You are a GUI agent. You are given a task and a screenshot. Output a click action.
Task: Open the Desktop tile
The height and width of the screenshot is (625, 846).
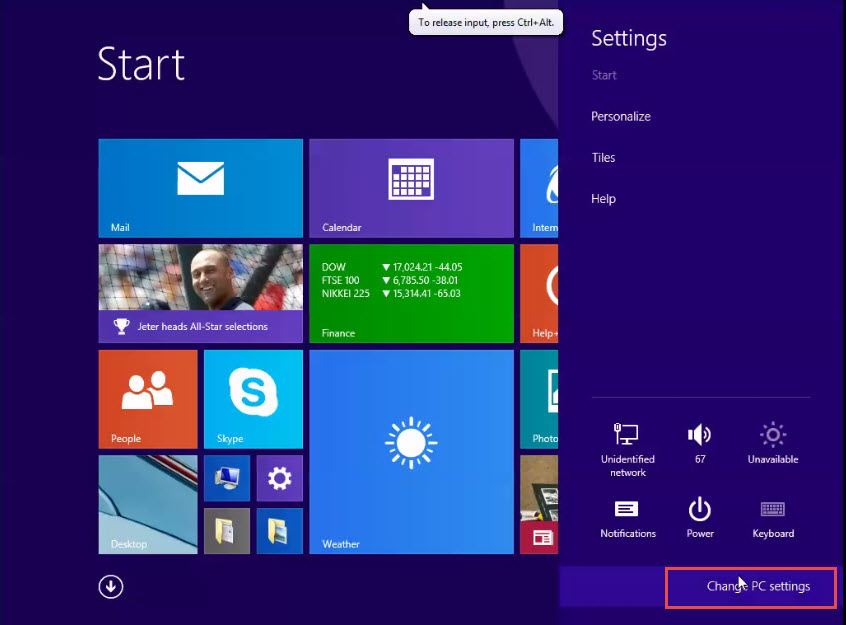(x=148, y=505)
